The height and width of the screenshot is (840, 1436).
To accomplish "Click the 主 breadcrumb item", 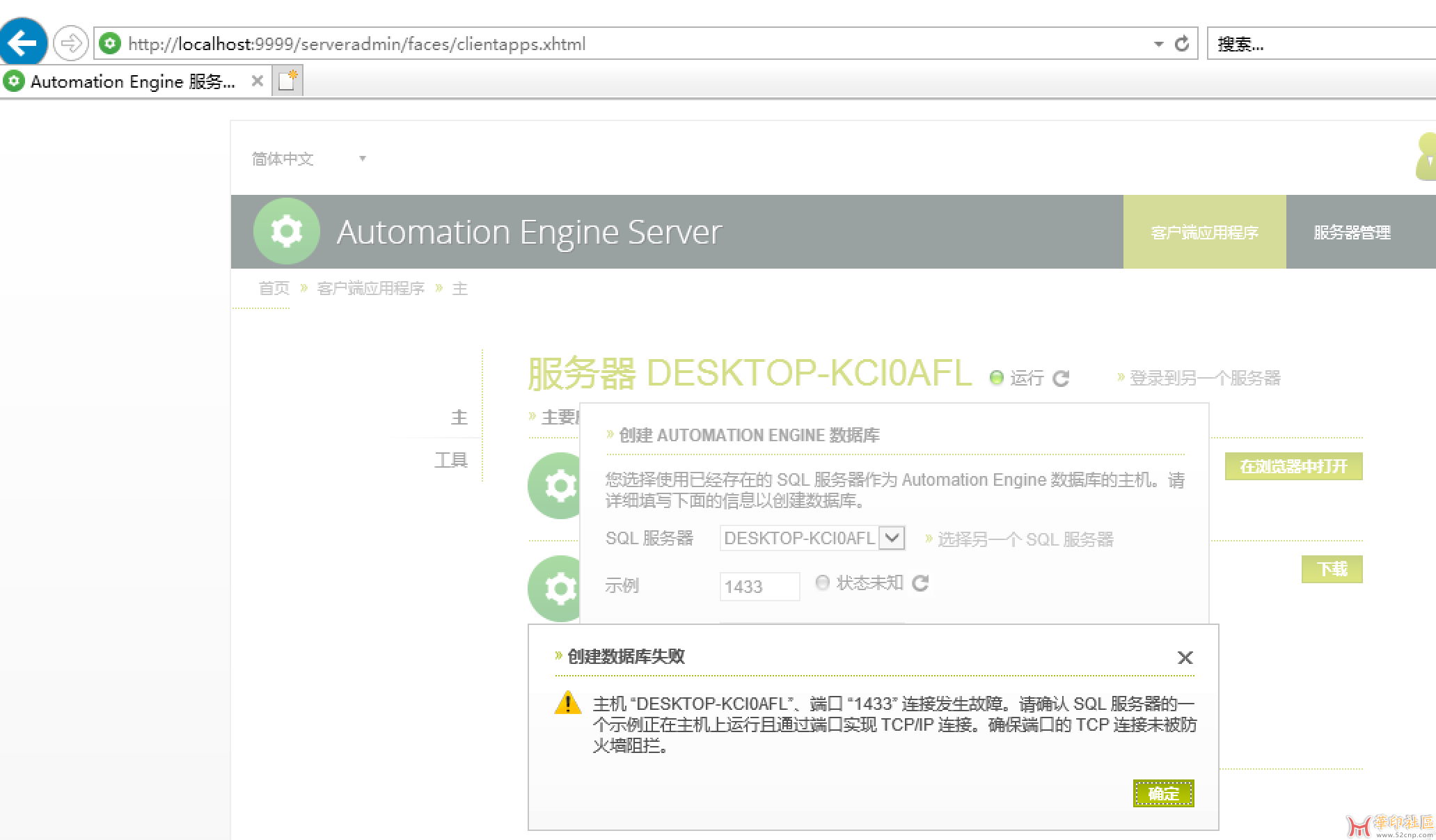I will point(459,288).
